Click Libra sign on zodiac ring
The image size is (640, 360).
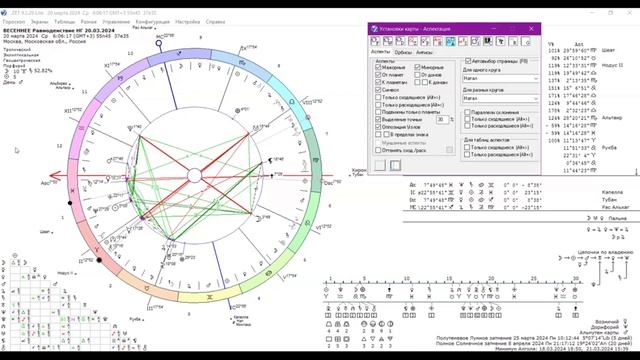(292, 101)
